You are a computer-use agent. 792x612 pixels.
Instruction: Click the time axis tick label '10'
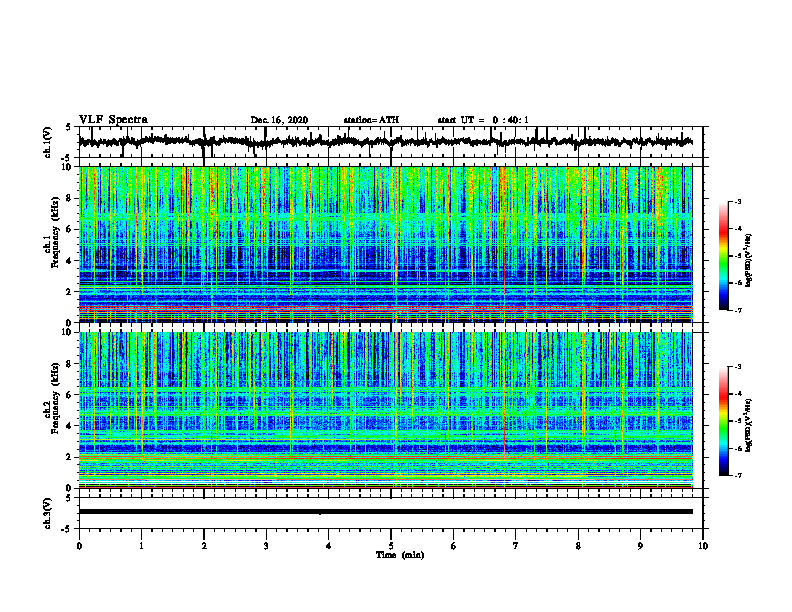coord(703,546)
